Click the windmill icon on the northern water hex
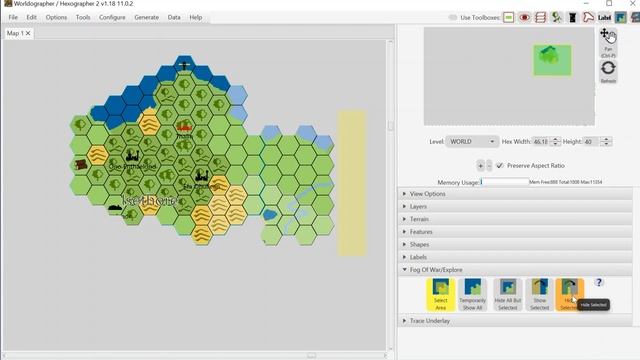Viewport: 640px width, 360px height. coord(184,65)
